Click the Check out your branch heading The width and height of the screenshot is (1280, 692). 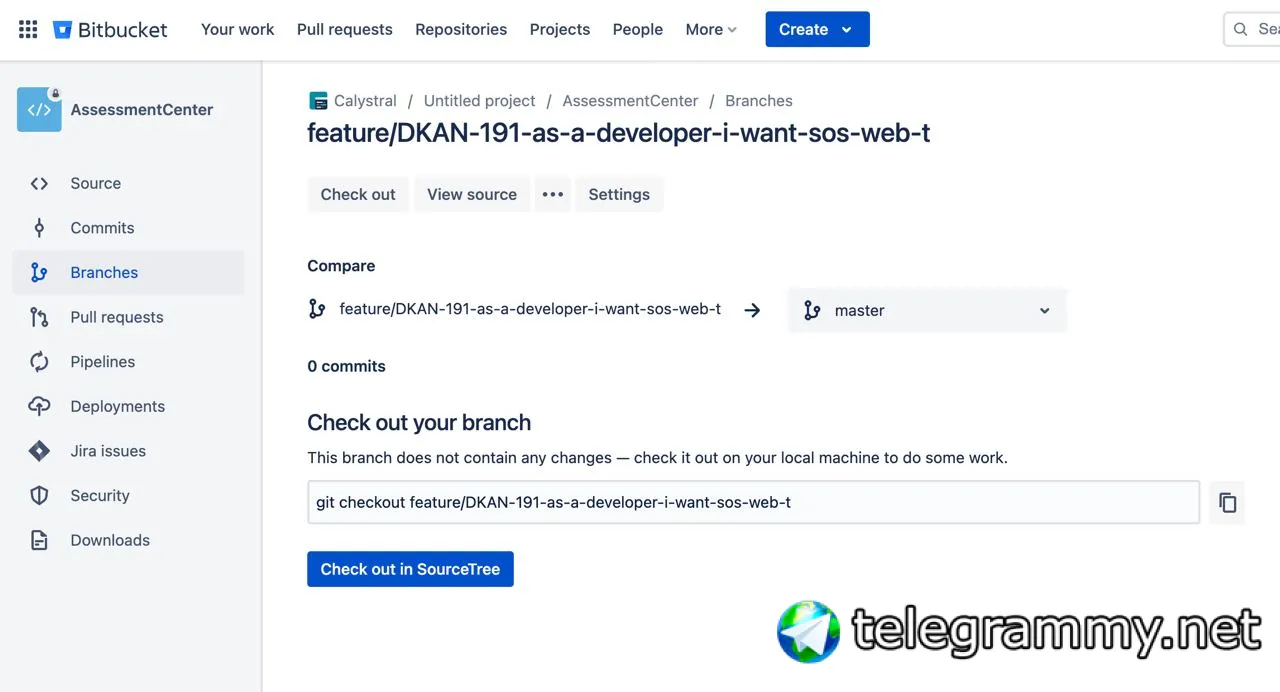tap(419, 422)
